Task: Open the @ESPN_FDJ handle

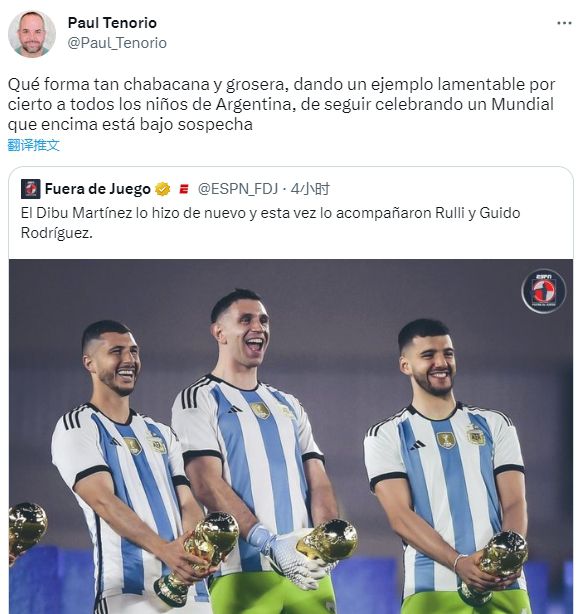Action: click(238, 189)
